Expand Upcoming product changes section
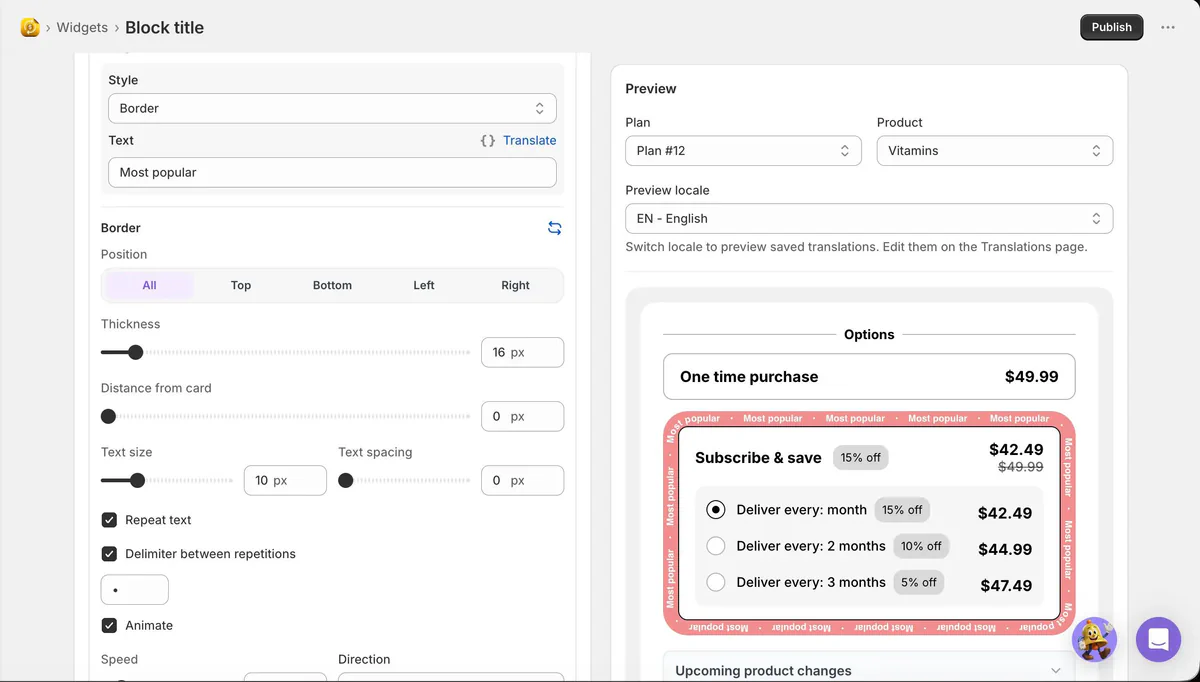1200x682 pixels. [x=868, y=670]
